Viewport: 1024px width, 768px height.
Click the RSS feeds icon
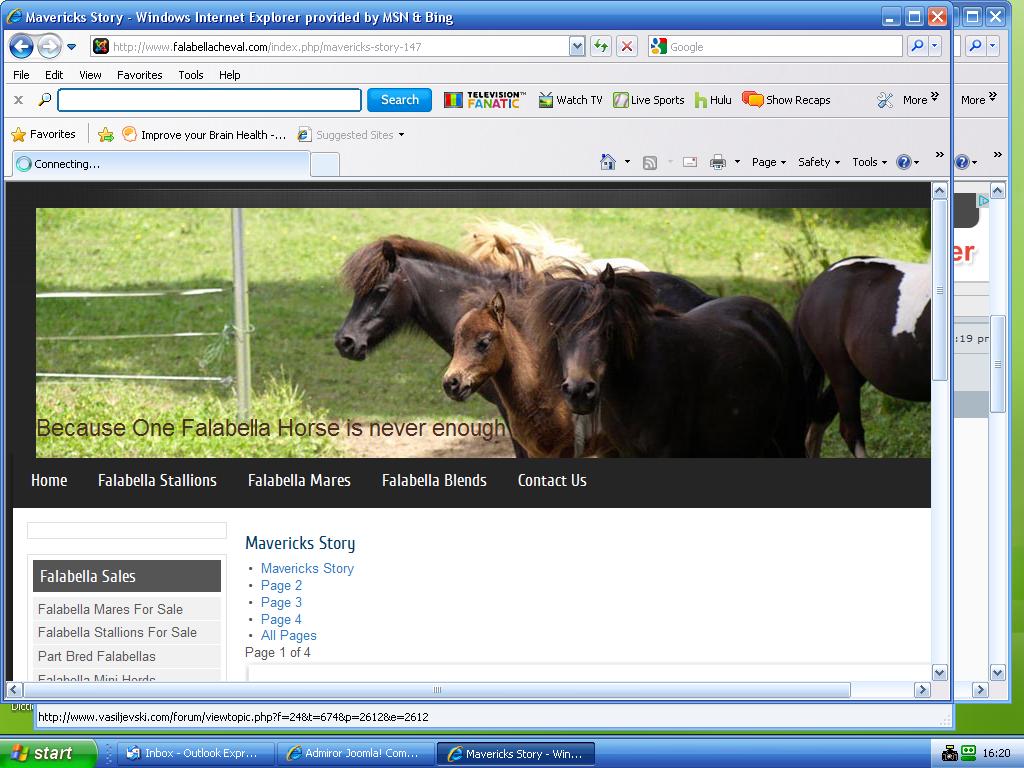tap(650, 163)
